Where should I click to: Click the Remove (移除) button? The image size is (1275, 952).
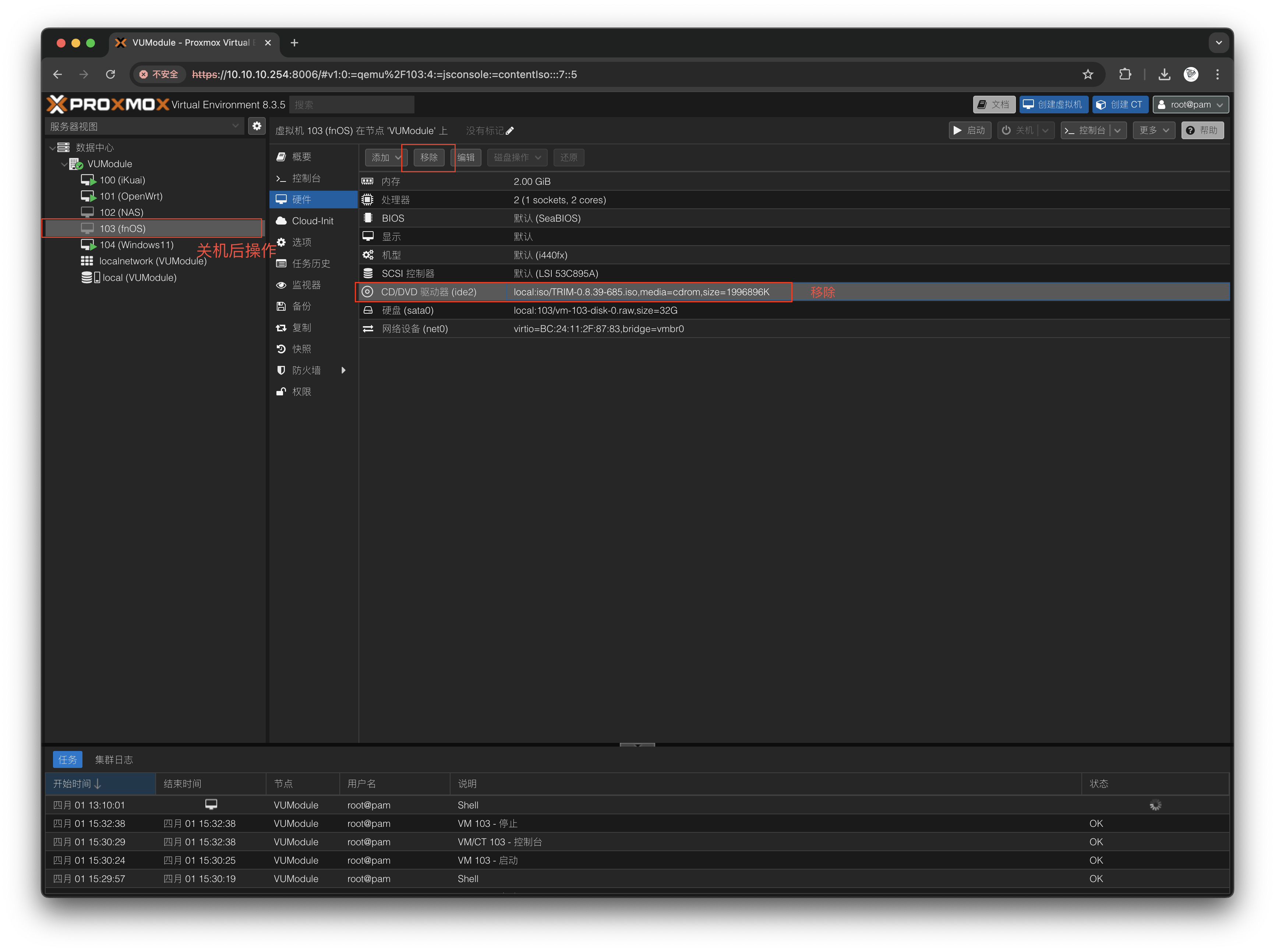[429, 157]
